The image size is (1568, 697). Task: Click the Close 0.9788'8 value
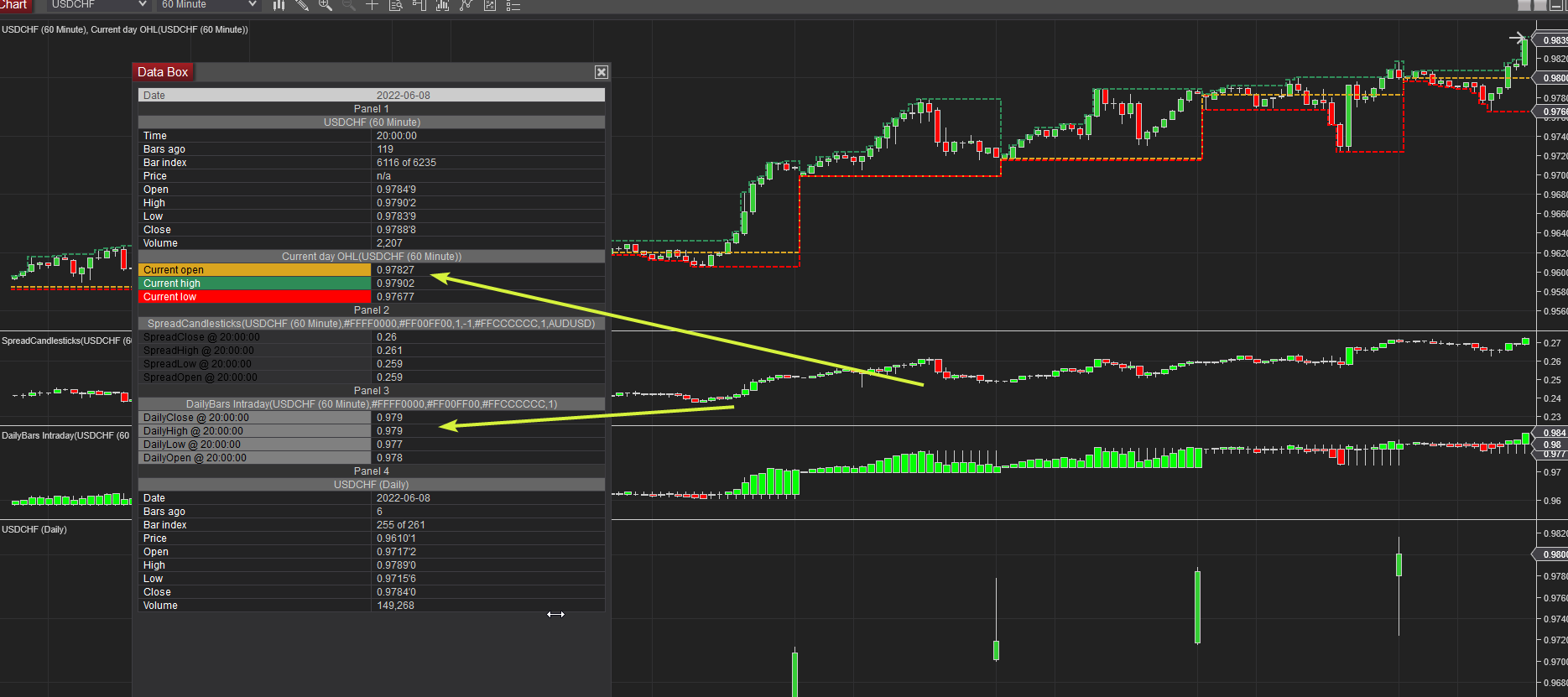point(396,229)
